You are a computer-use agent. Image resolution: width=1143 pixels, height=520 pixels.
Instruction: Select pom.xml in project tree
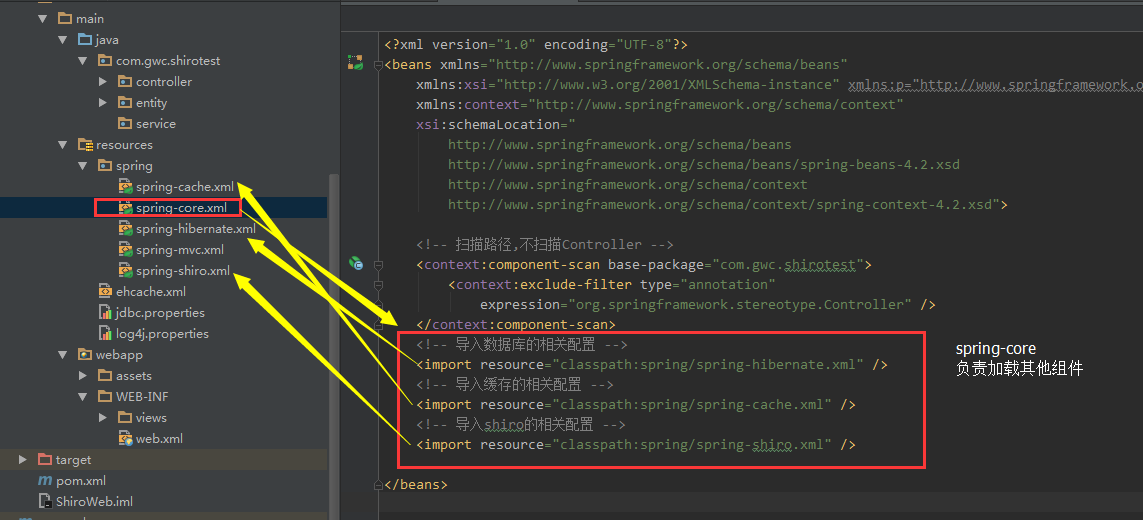point(81,481)
